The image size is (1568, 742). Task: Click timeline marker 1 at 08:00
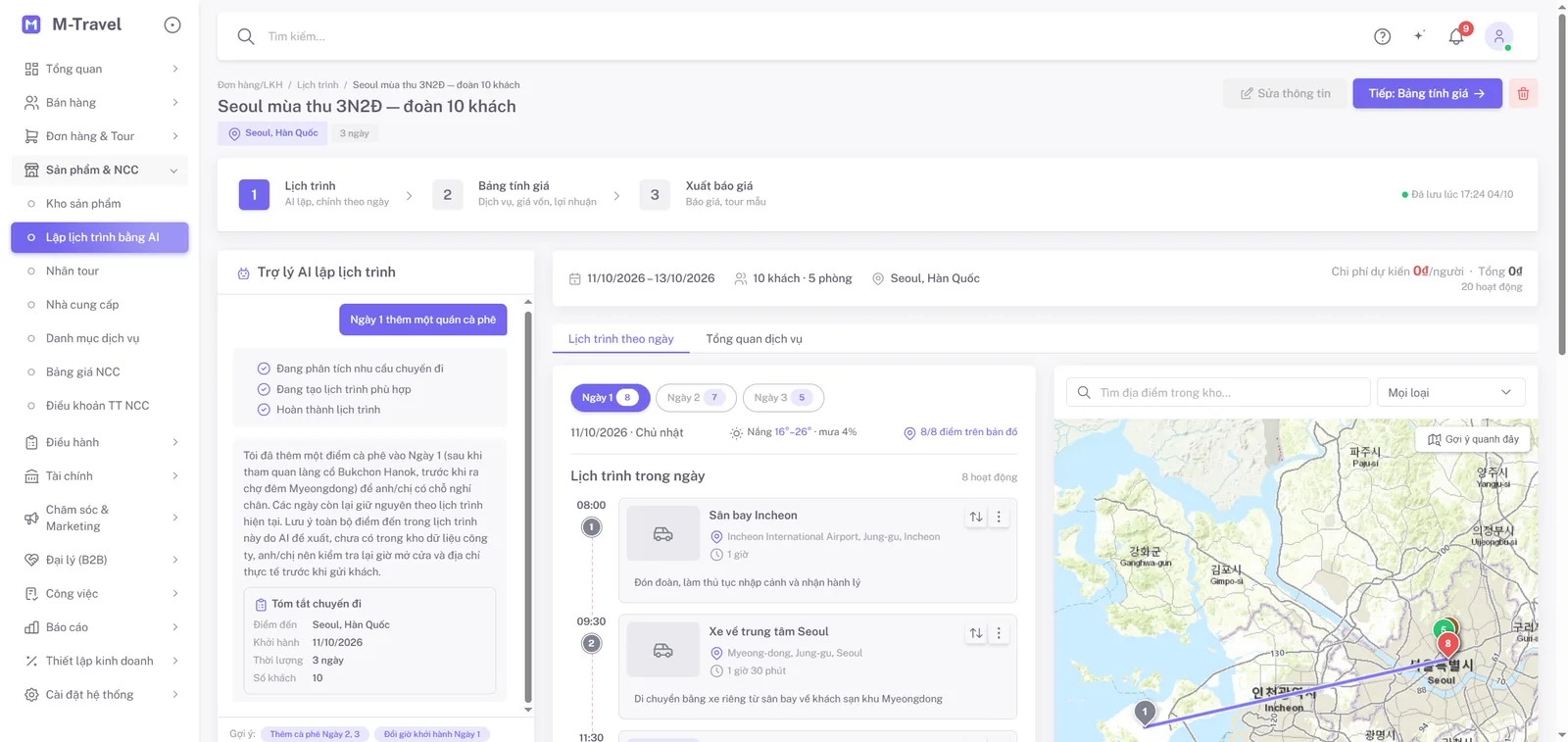click(591, 527)
